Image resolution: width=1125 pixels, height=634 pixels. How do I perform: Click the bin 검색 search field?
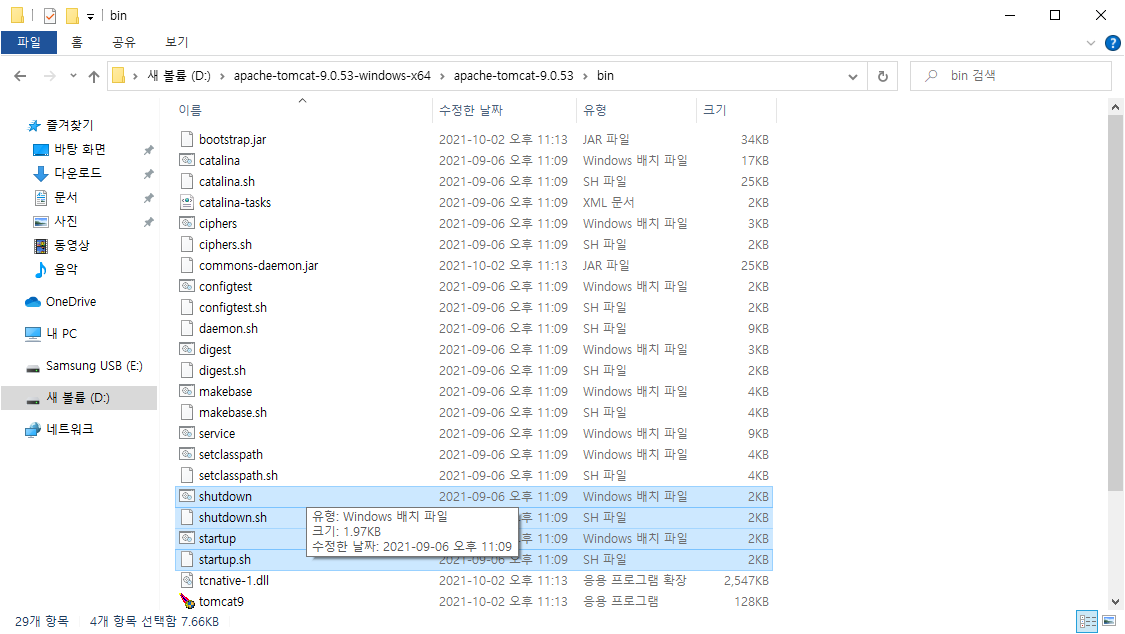point(1011,76)
